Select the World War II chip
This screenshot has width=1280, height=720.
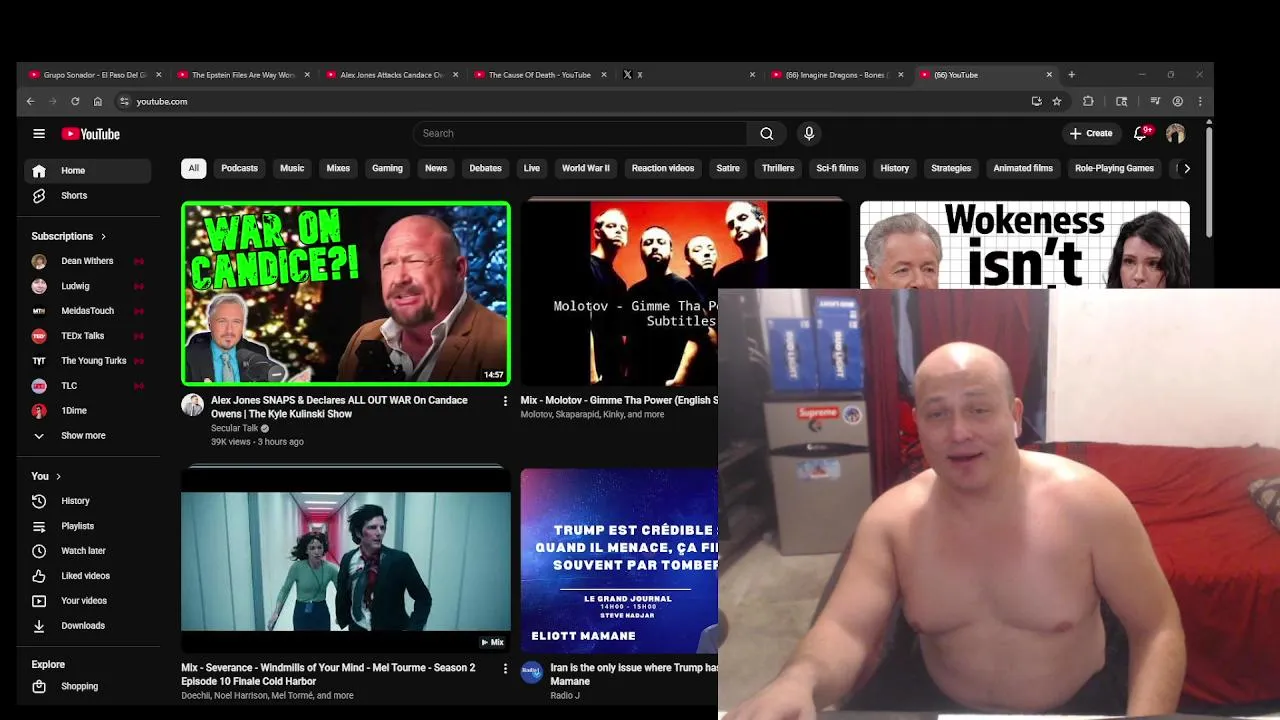pyautogui.click(x=585, y=169)
